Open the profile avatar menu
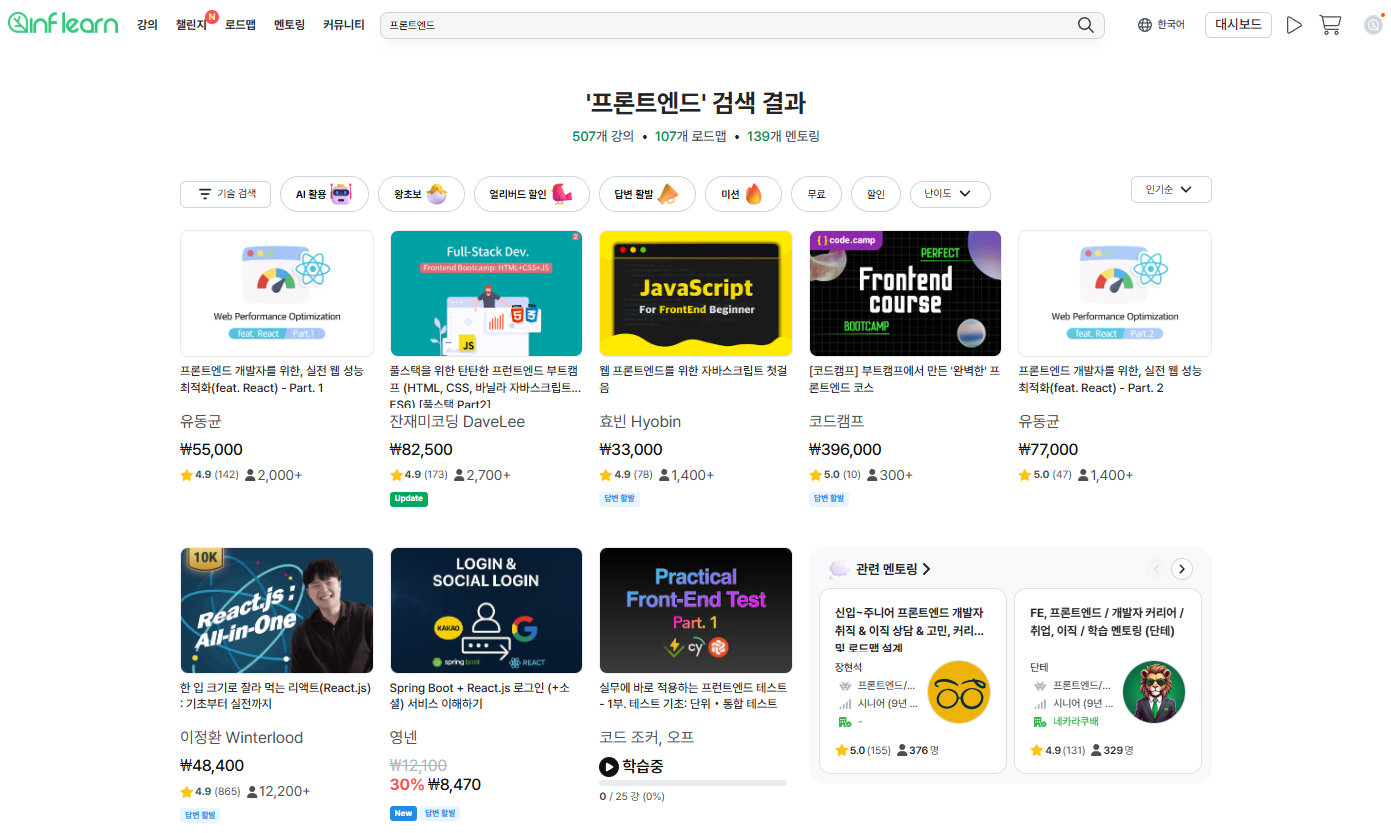Viewport: 1391px width, 833px height. (1373, 25)
